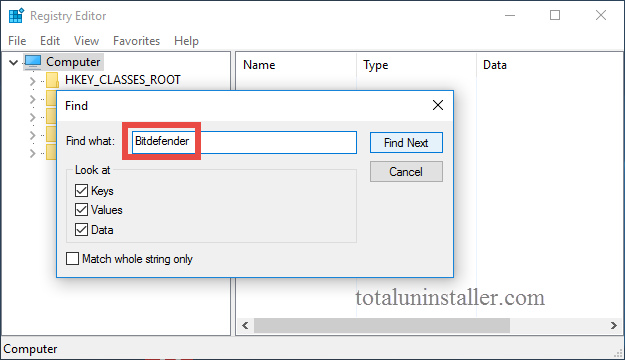625x360 pixels.
Task: Click the Registry Editor app icon
Action: [x=16, y=16]
